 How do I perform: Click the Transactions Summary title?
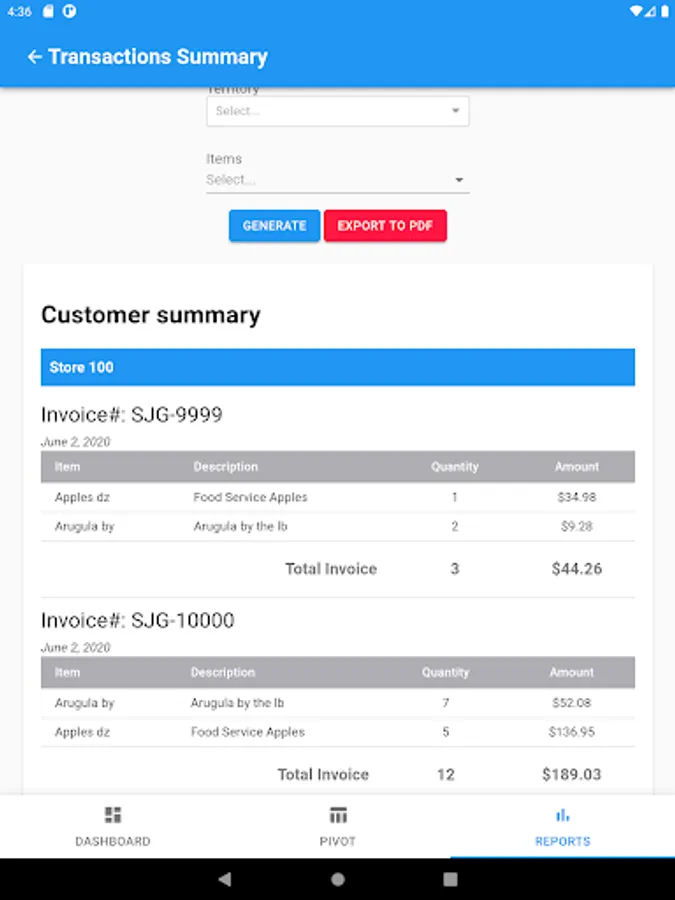[158, 57]
